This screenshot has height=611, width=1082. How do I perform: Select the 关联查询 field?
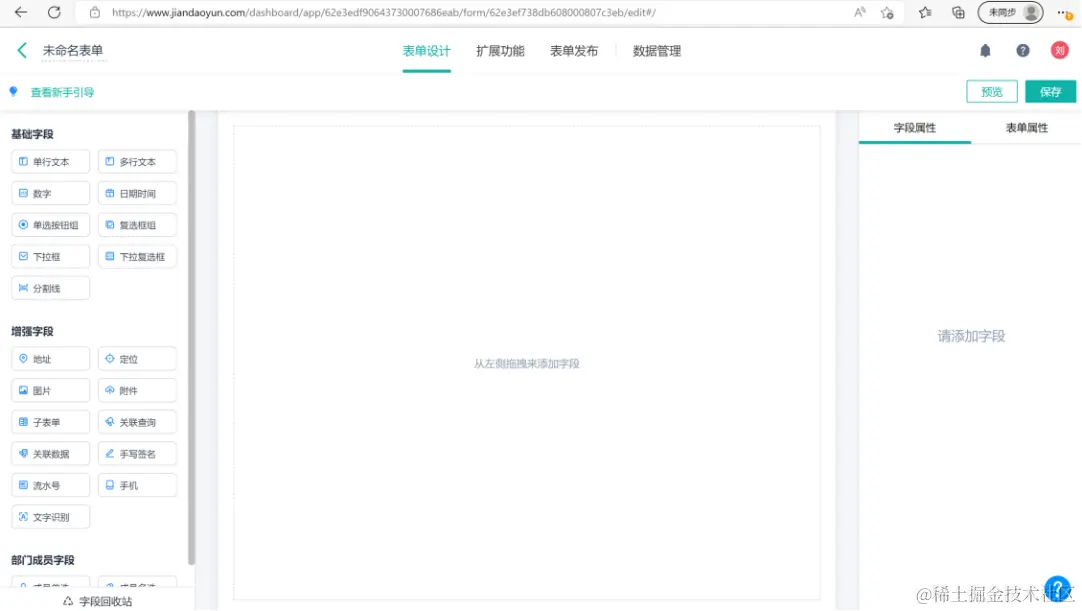pos(137,423)
